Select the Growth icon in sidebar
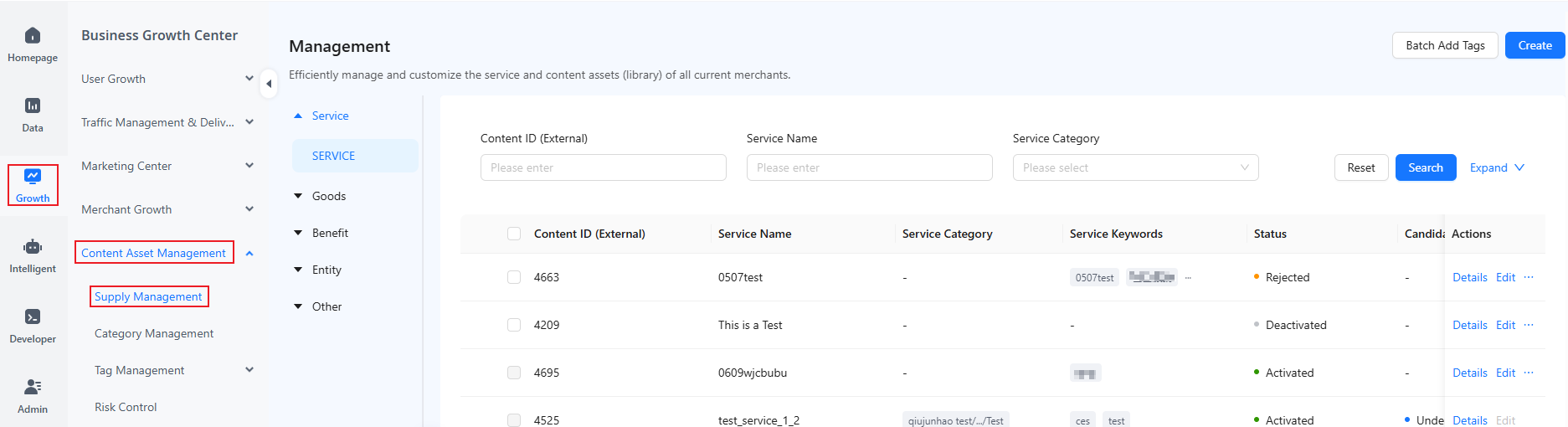Screen dimensions: 1568x427 [33, 176]
